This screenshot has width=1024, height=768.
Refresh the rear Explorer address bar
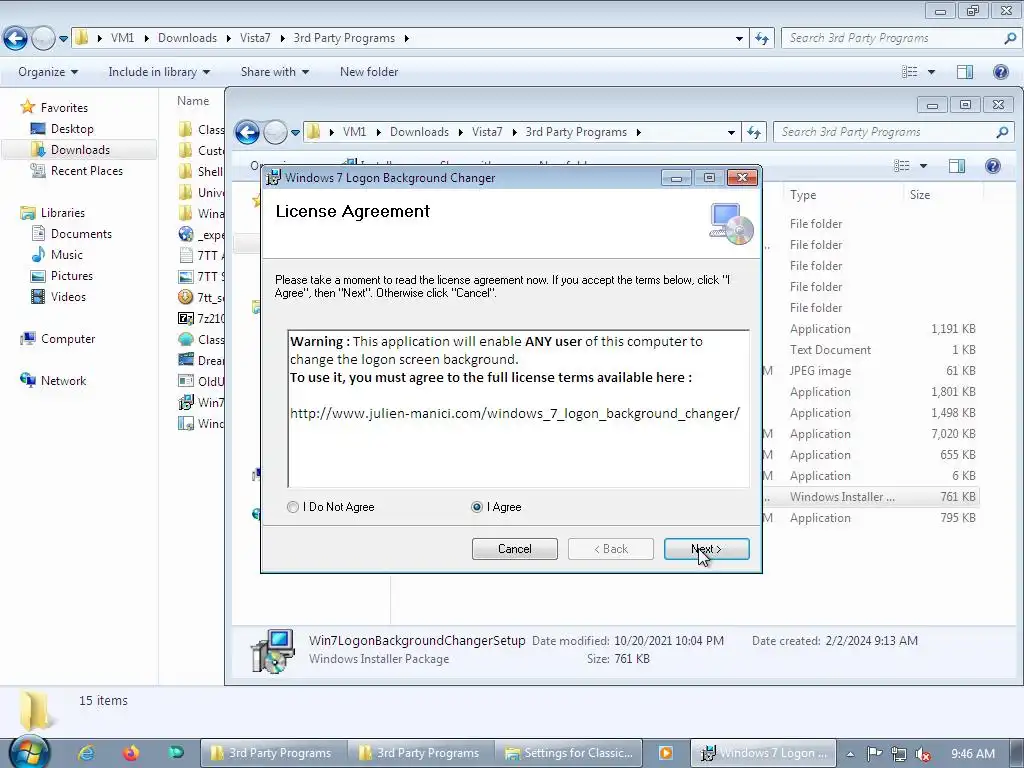(x=761, y=39)
